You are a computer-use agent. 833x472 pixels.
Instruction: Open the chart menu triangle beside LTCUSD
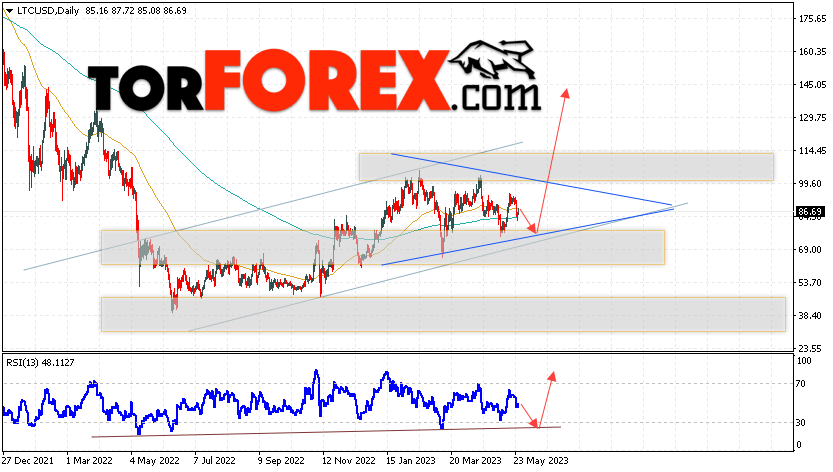pos(9,11)
